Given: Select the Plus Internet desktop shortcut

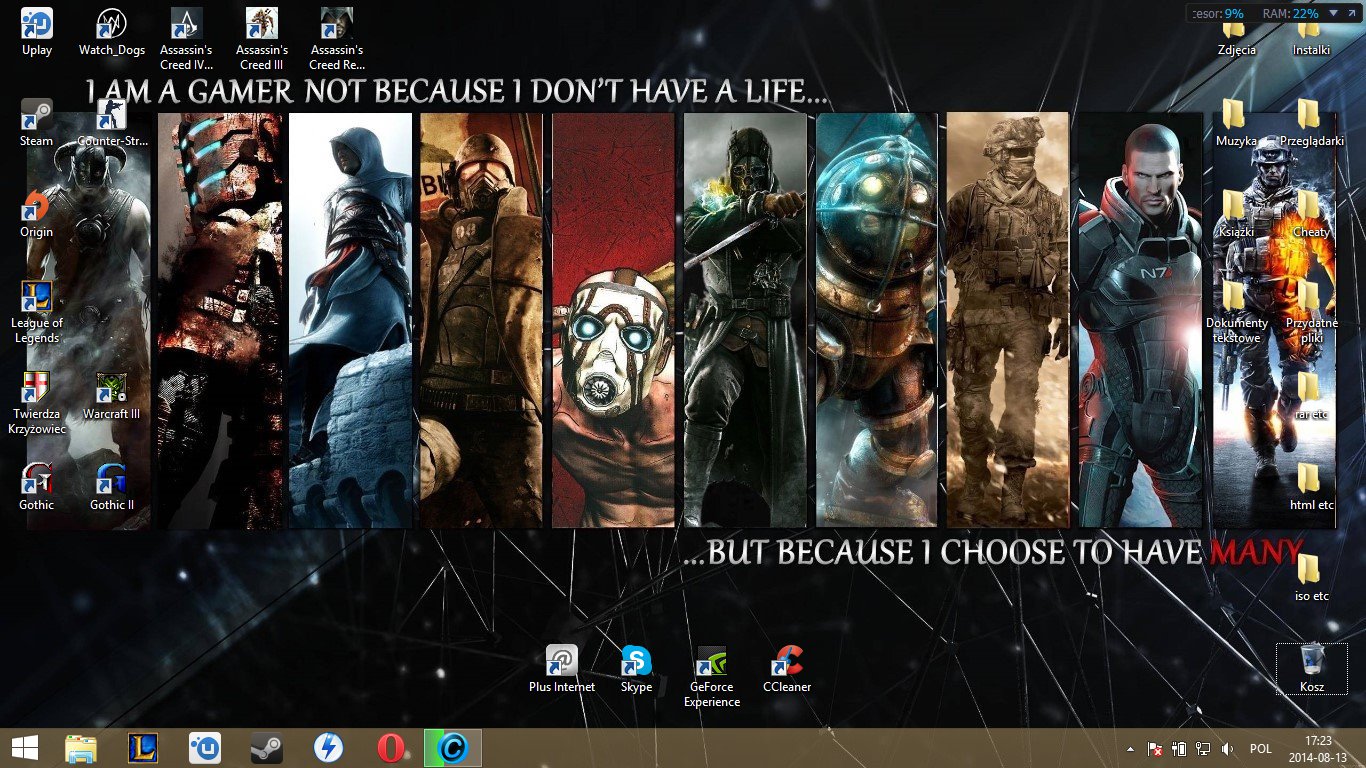Looking at the screenshot, I should pyautogui.click(x=562, y=669).
